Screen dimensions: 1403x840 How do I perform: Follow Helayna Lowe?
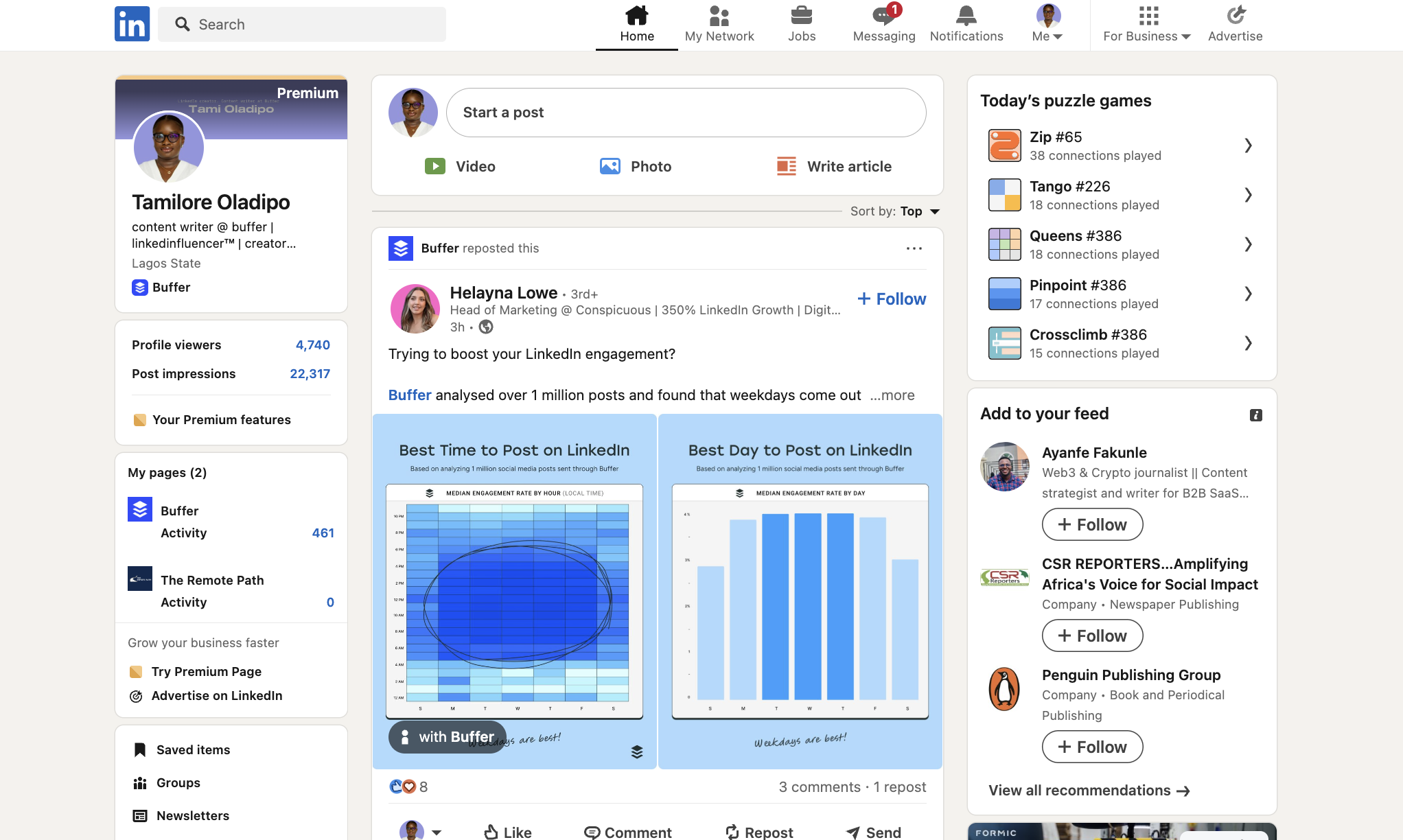coord(891,299)
